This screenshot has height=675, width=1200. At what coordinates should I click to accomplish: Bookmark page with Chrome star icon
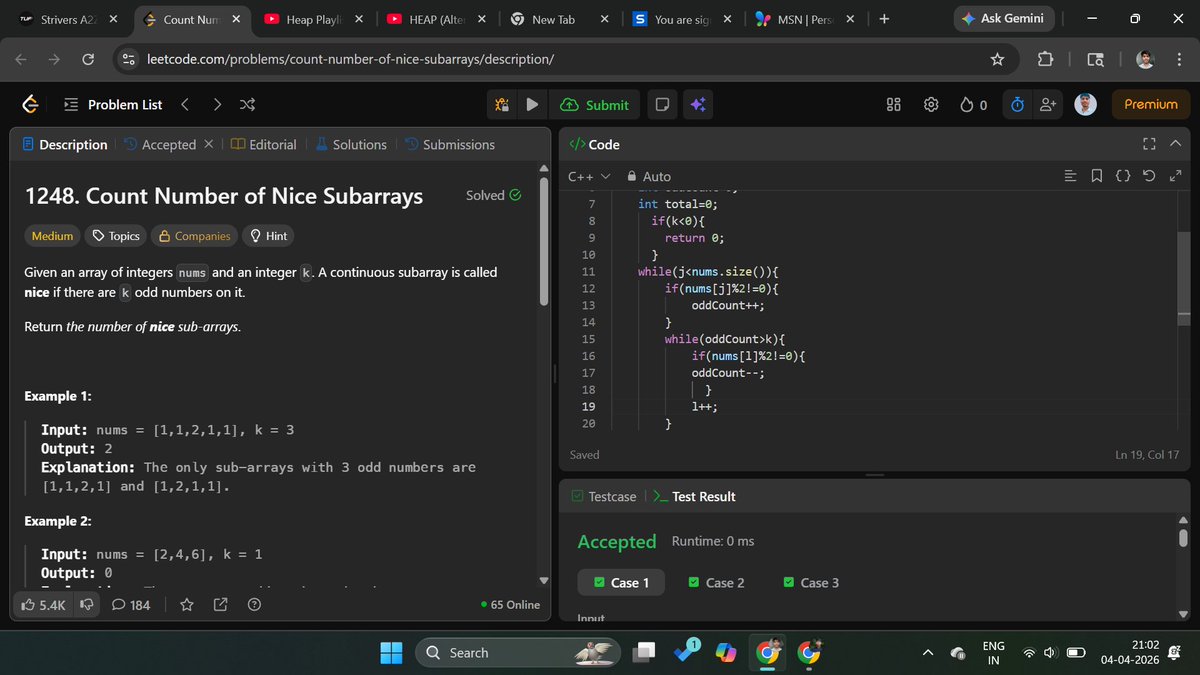click(997, 59)
